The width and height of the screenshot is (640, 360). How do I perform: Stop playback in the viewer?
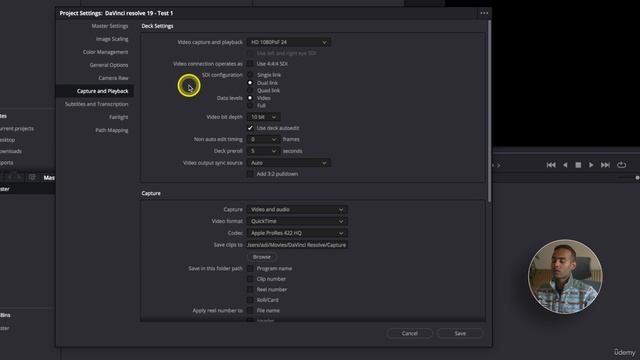click(x=578, y=165)
